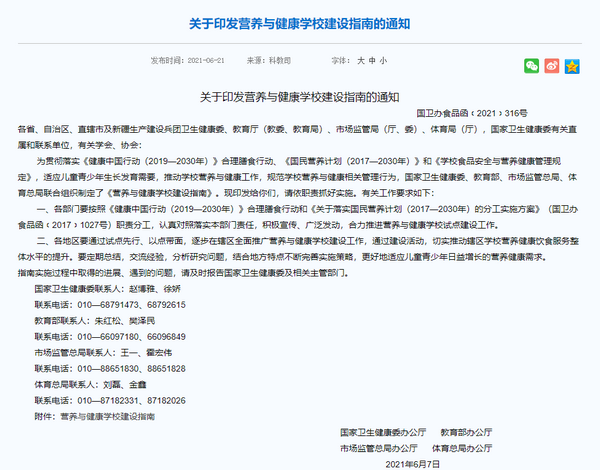This screenshot has height=470, width=600.
Task: Click the 国家卫生健康委办公厅 signature
Action: pyautogui.click(x=384, y=433)
